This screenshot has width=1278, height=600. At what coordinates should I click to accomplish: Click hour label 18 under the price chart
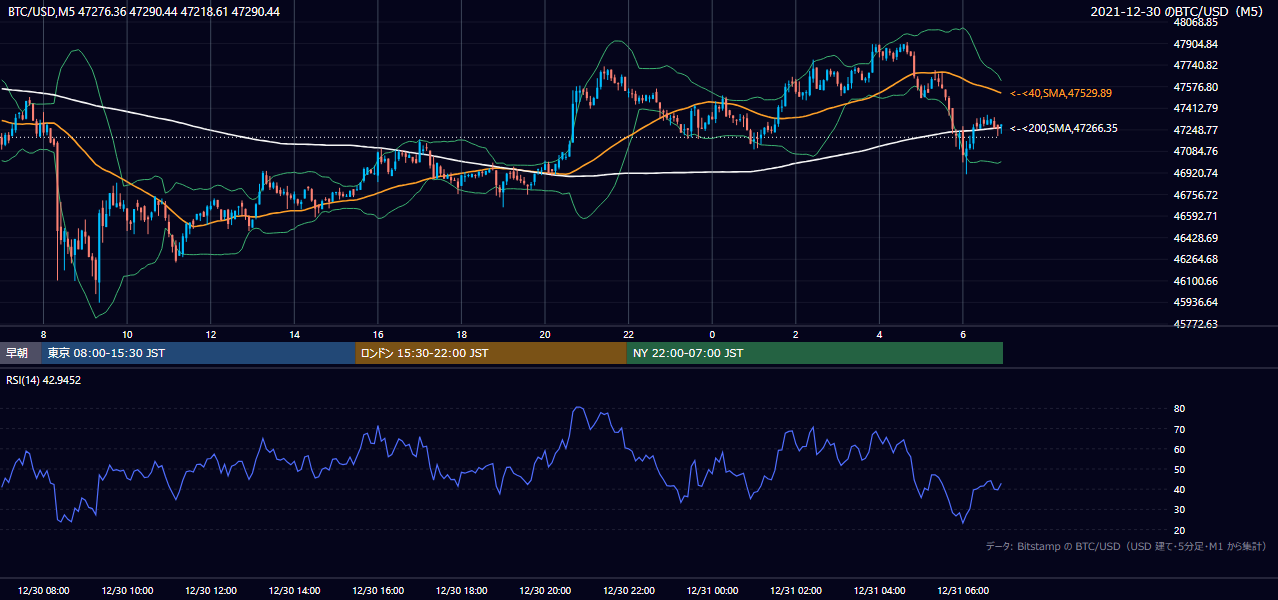click(x=462, y=334)
